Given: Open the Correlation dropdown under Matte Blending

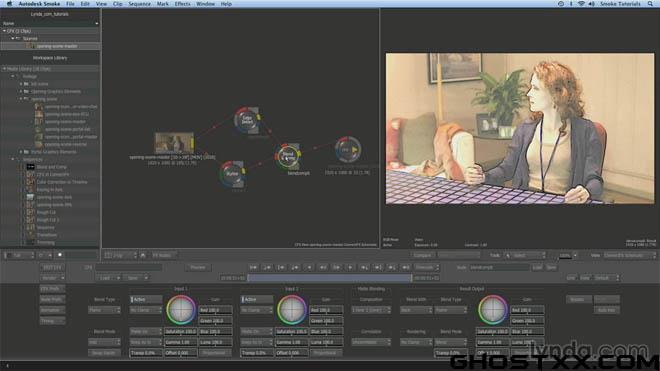Looking at the screenshot, I should coord(371,342).
